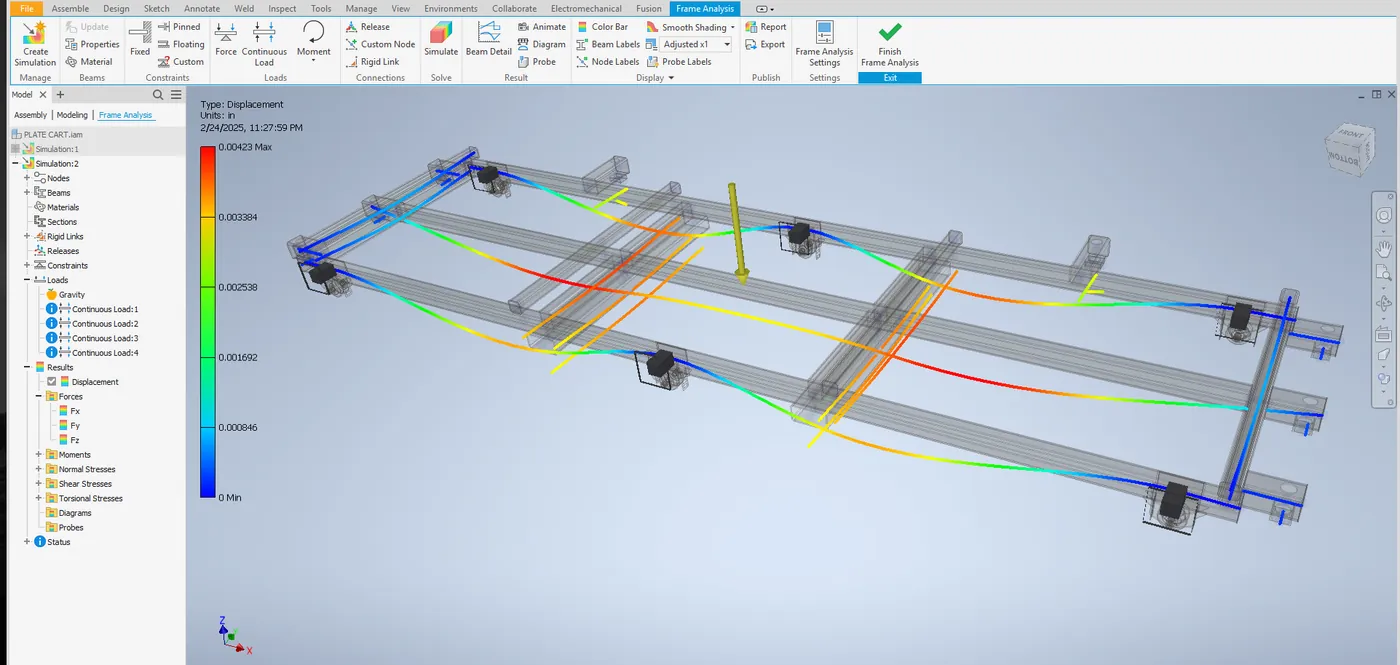1400x665 pixels.
Task: Open the Environments ribbon tab
Action: [x=450, y=8]
